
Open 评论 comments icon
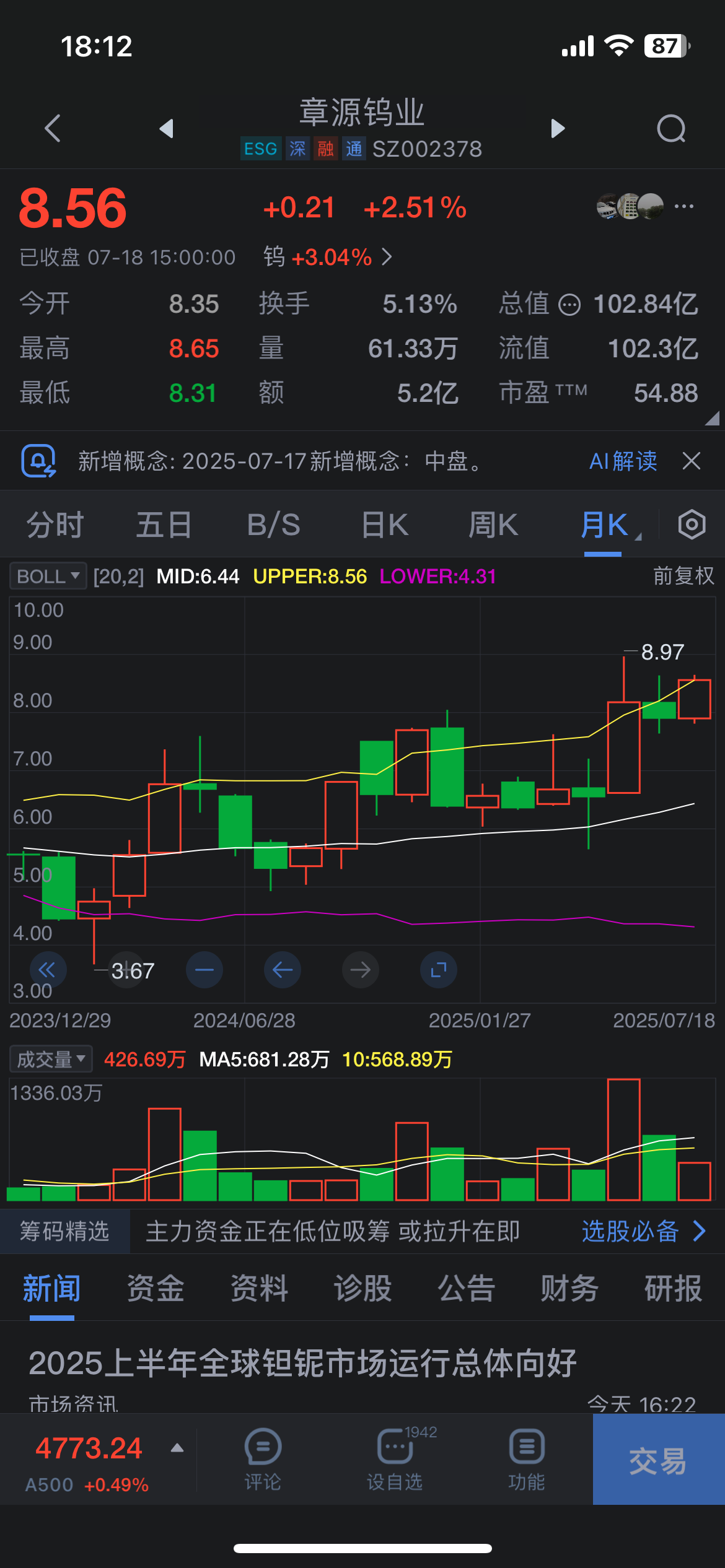point(263,1460)
